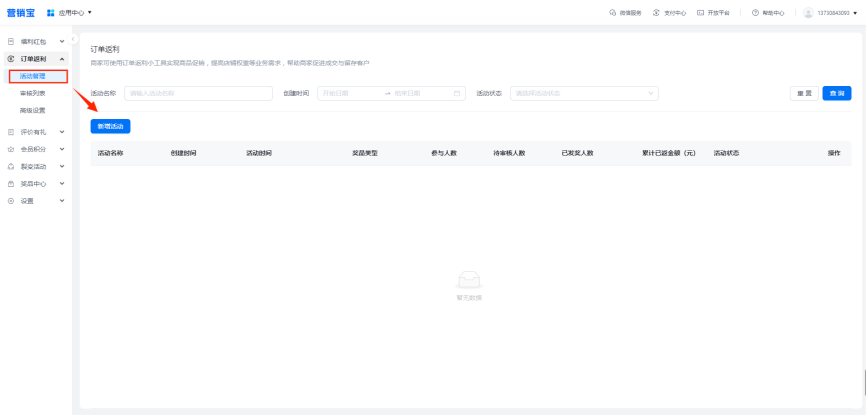
Task: Open the 应用中心 dropdown arrow
Action: point(90,12)
